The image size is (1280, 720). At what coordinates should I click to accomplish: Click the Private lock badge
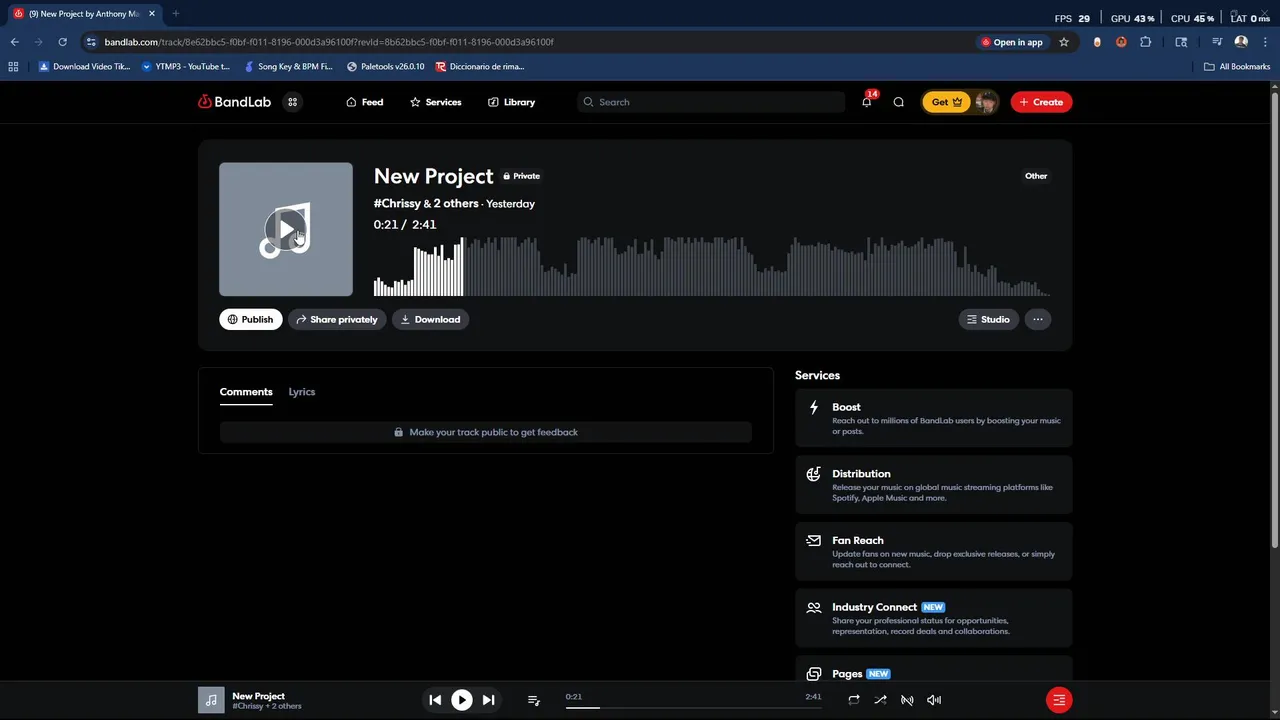coord(521,176)
